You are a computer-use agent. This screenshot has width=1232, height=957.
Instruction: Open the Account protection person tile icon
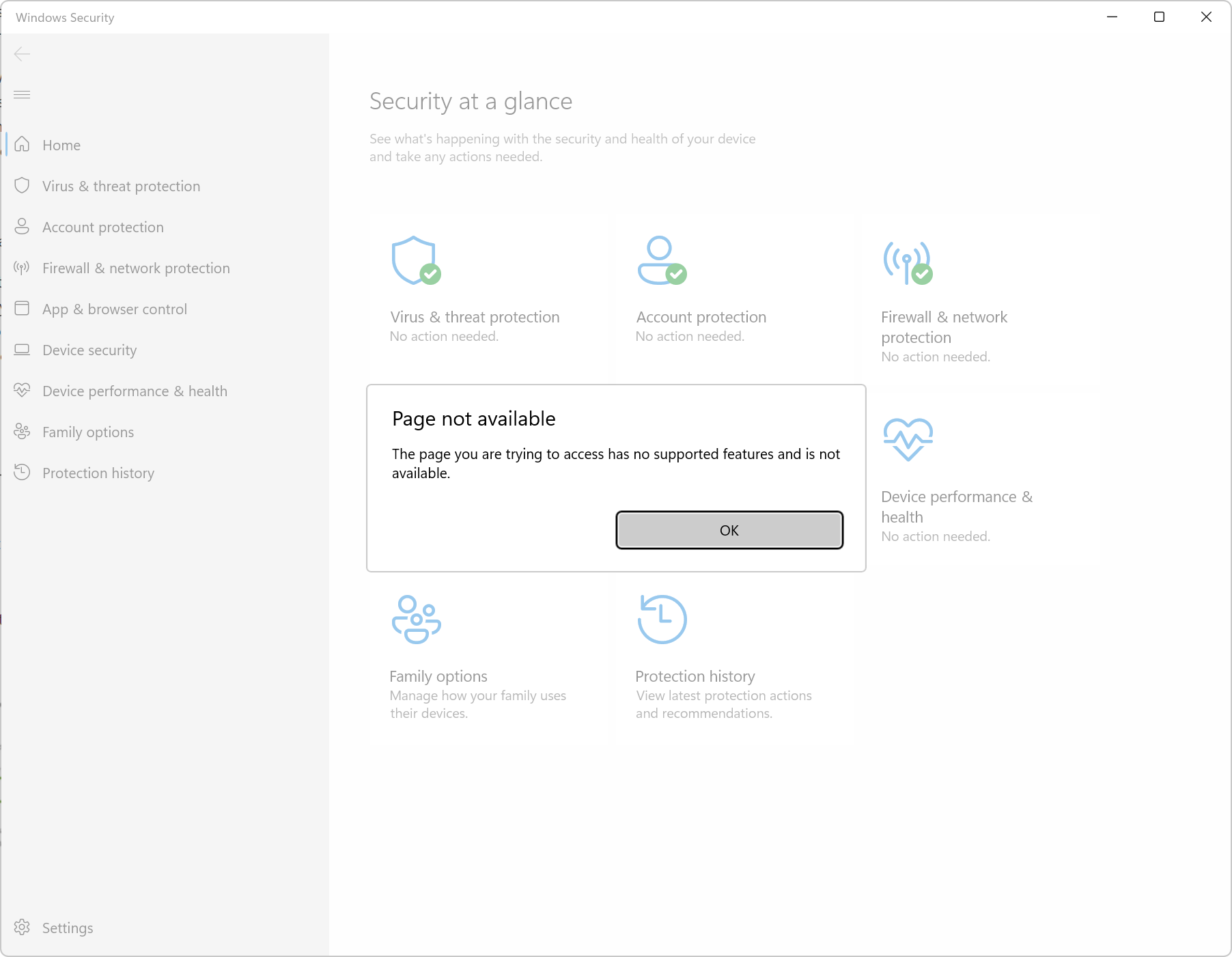tap(661, 260)
